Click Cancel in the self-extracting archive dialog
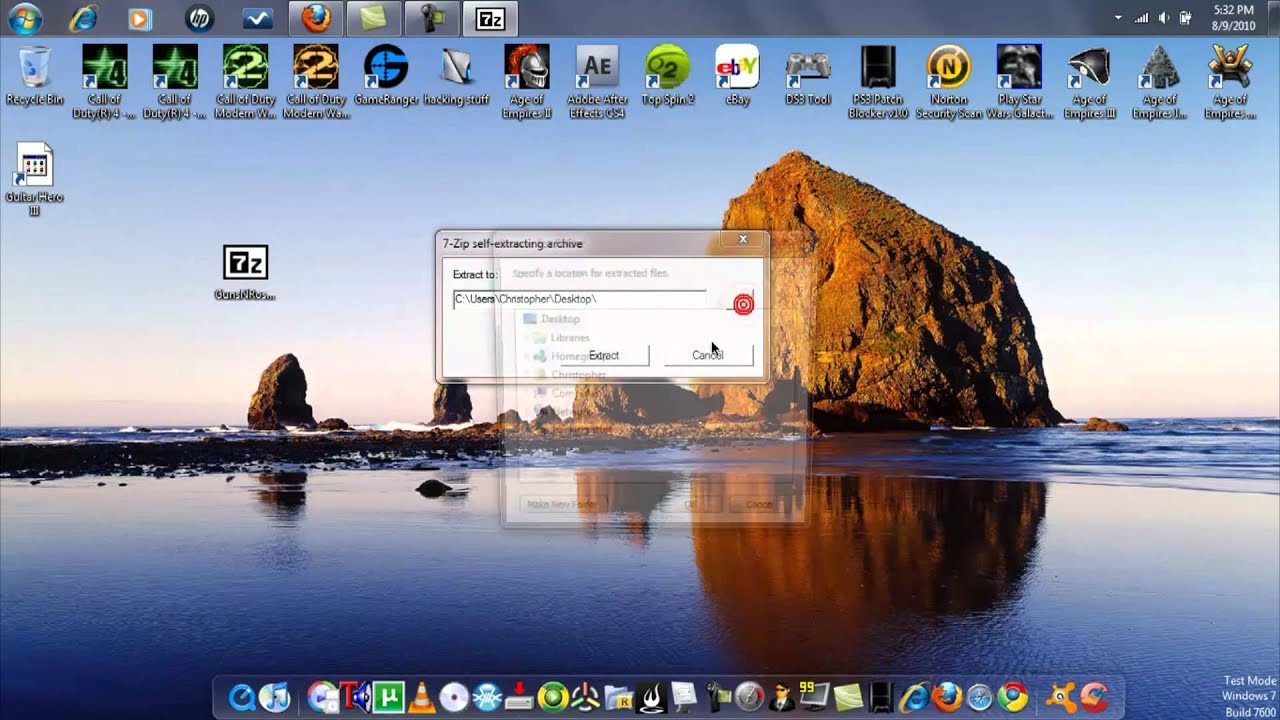The height and width of the screenshot is (720, 1280). [x=708, y=355]
